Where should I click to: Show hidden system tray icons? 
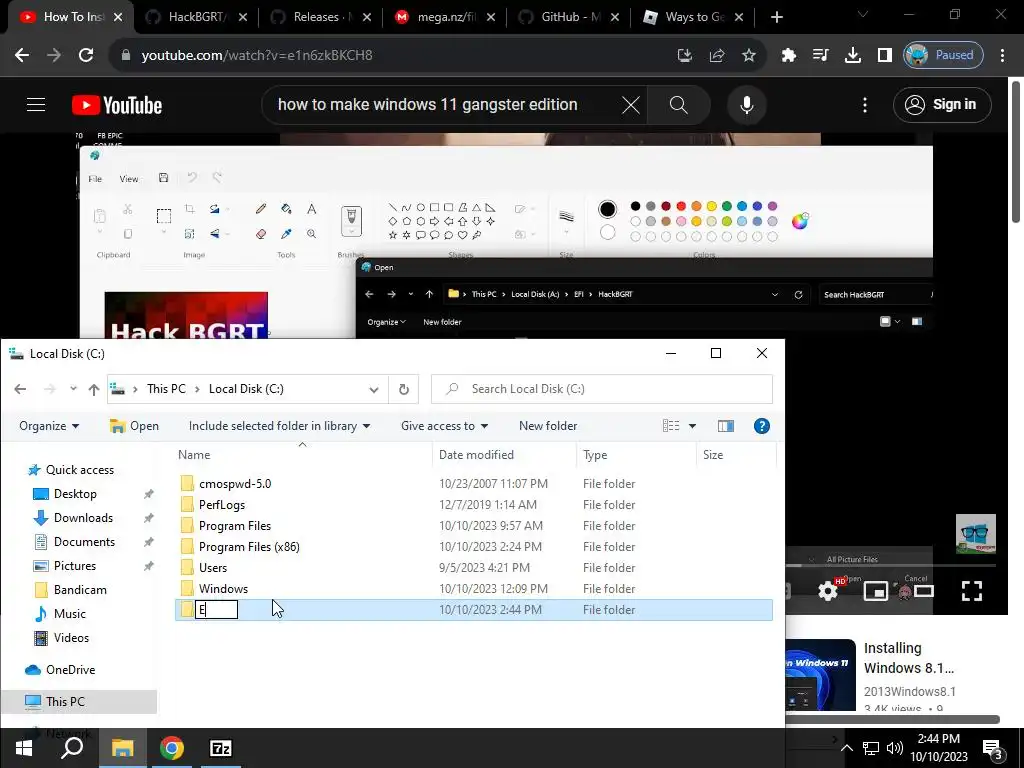point(846,748)
